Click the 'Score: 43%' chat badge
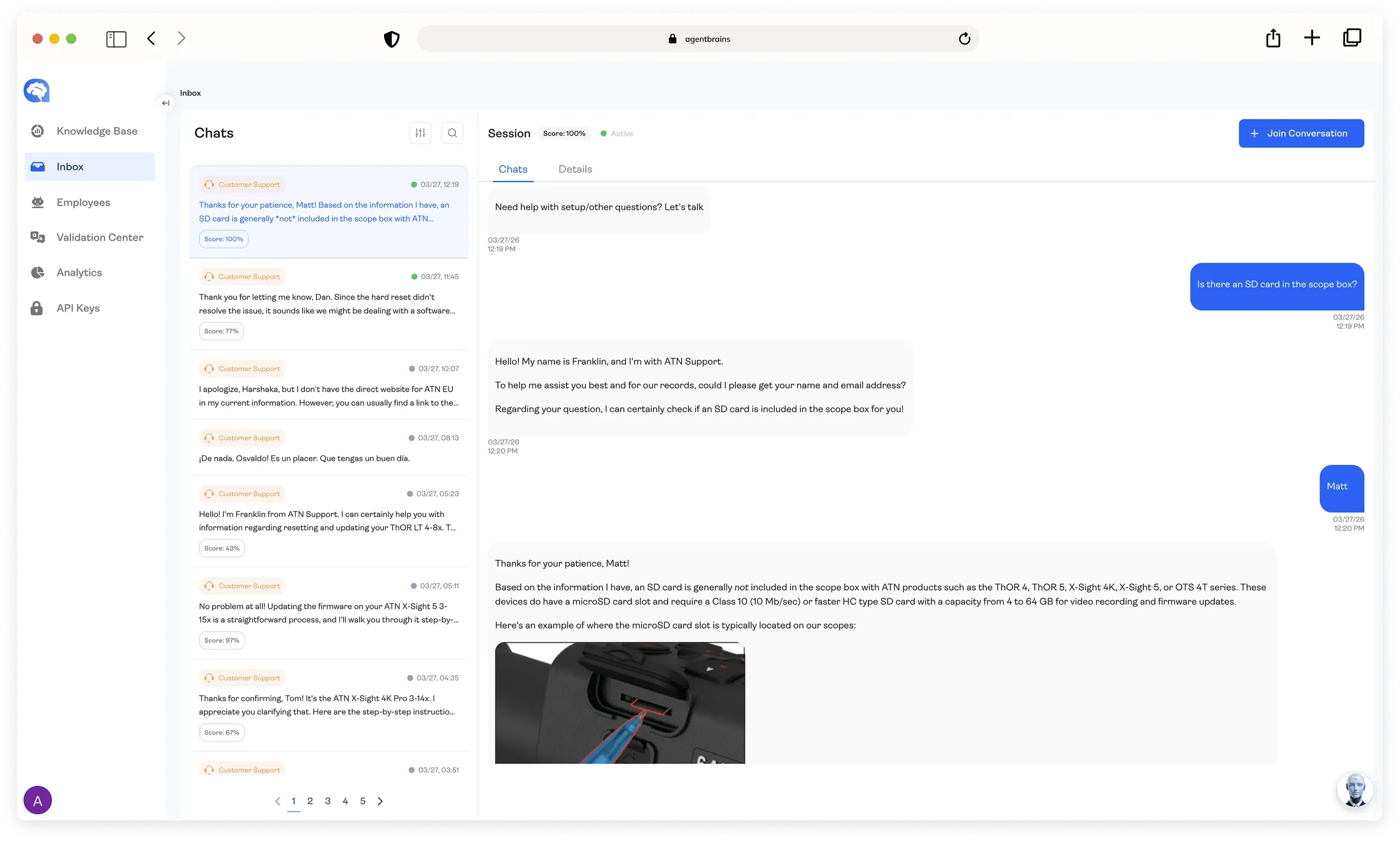 click(222, 549)
